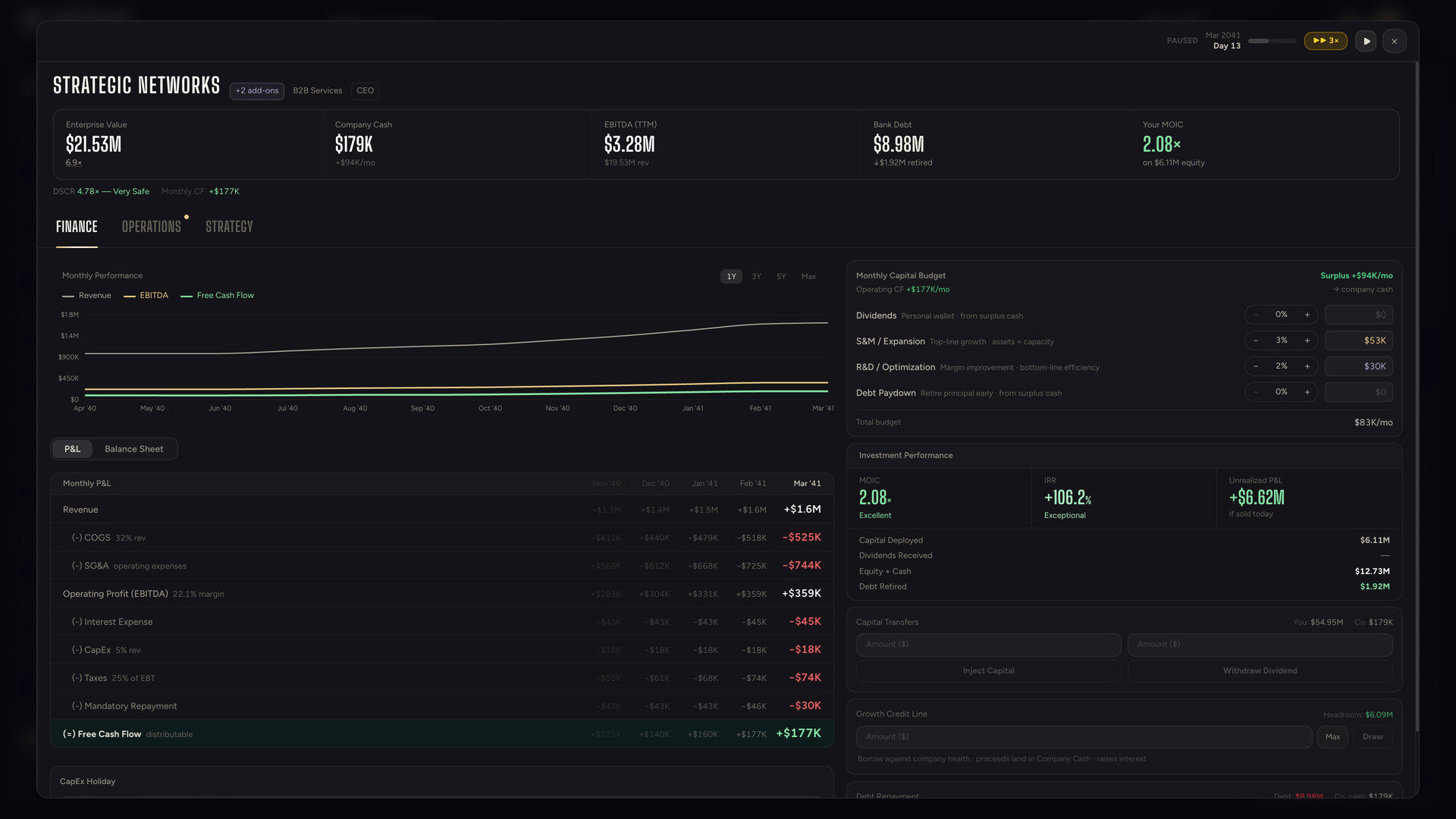This screenshot has height=819, width=1456.
Task: Click the Interest Expense -$45K value
Action: [805, 622]
